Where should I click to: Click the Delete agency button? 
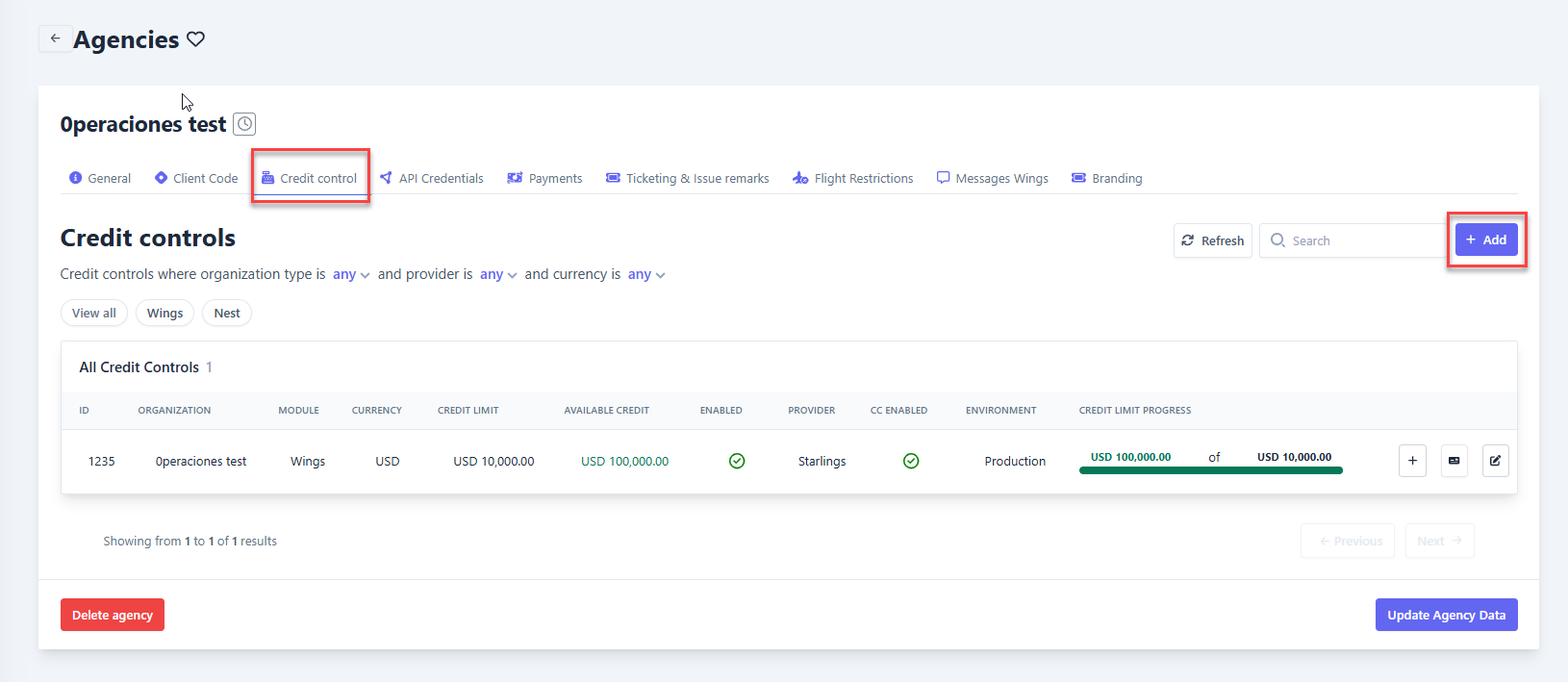pyautogui.click(x=113, y=615)
